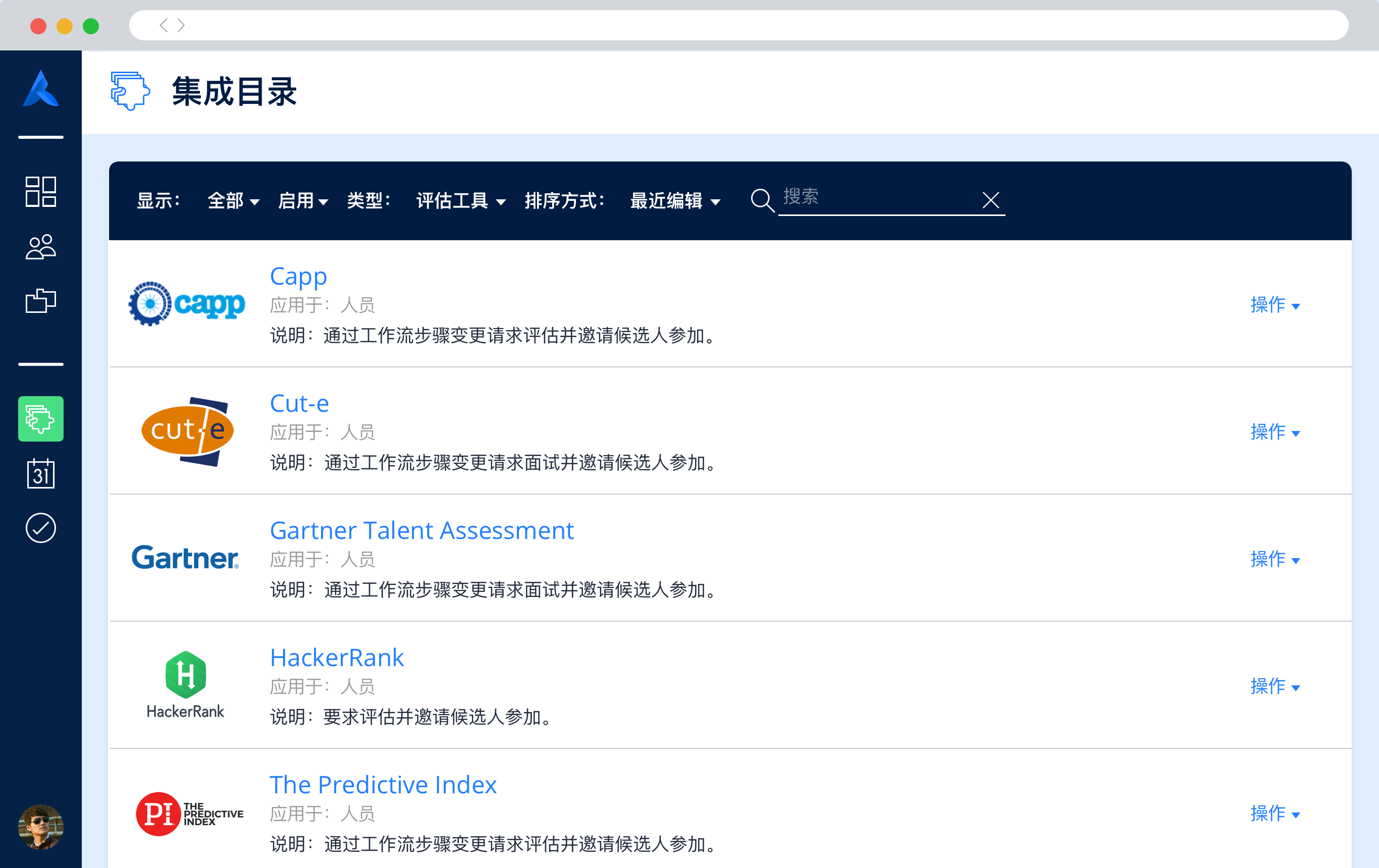The image size is (1379, 868).
Task: Click 应用于: 人员 under Gartner Talent Assessment
Action: click(323, 559)
